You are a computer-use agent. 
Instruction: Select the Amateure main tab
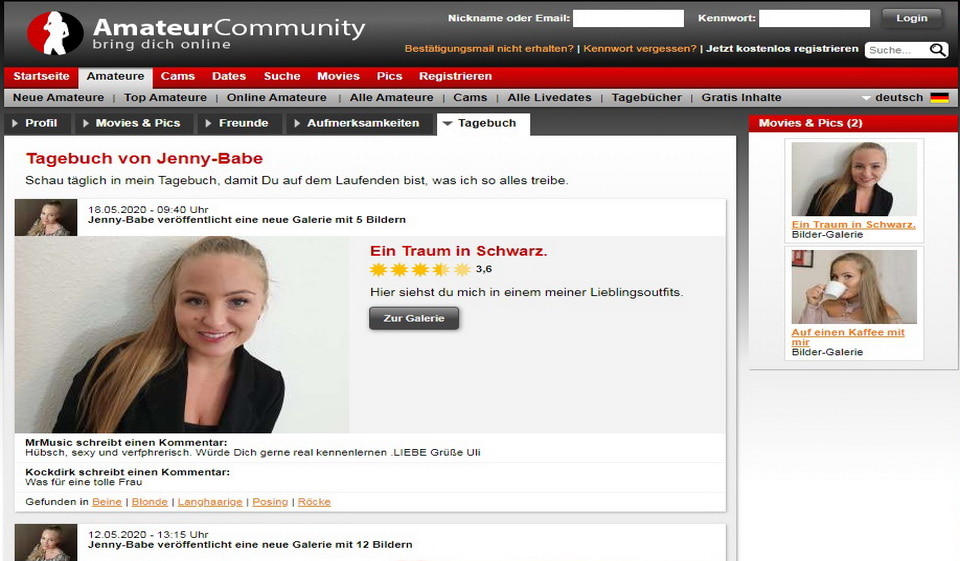point(115,77)
